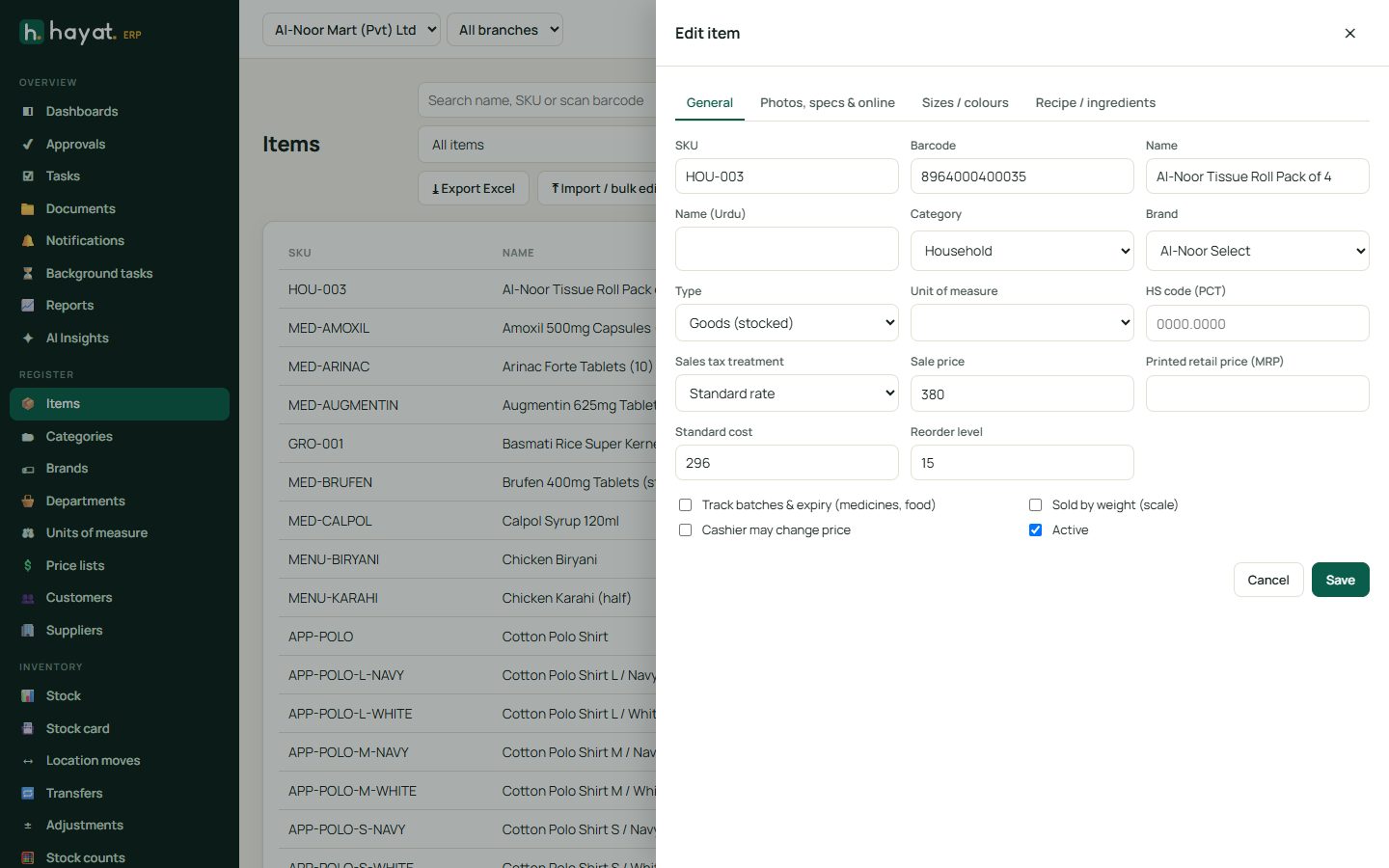Open the Recipe / ingredients tab

pyautogui.click(x=1096, y=103)
